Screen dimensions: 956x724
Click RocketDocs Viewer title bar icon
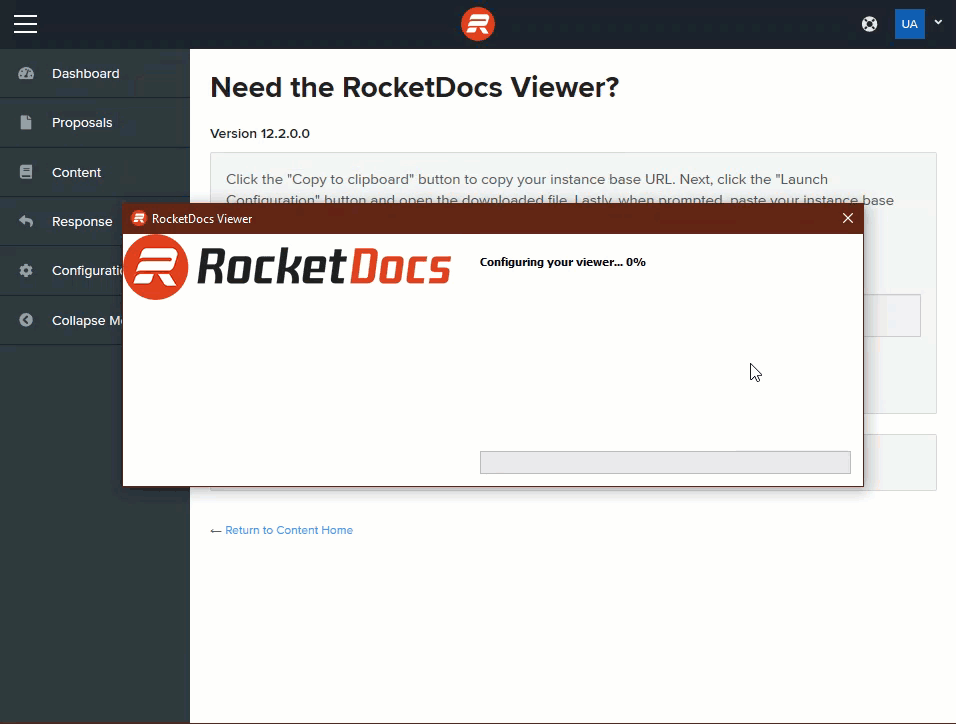pos(139,218)
